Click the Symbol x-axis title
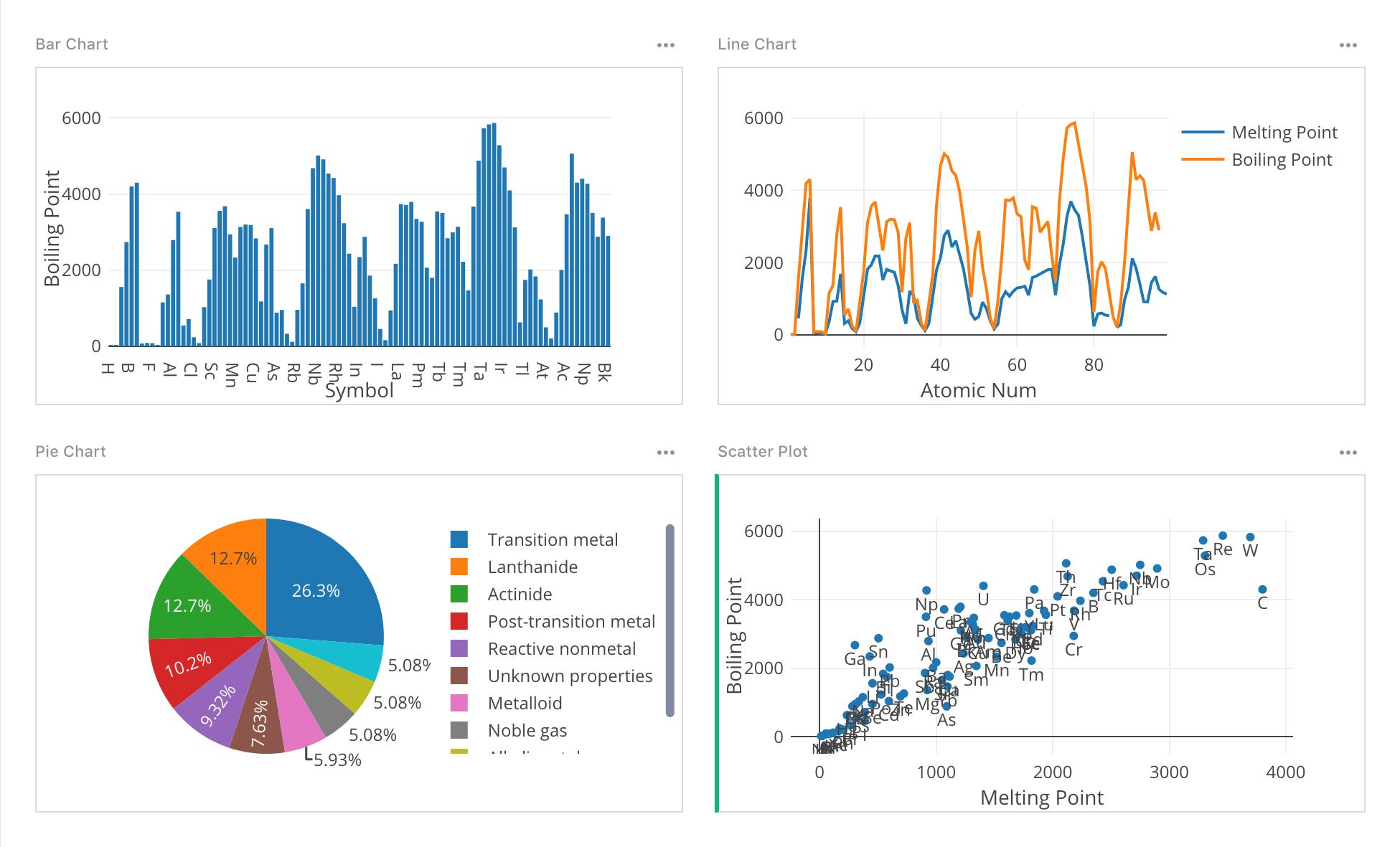1400x847 pixels. coord(359,391)
